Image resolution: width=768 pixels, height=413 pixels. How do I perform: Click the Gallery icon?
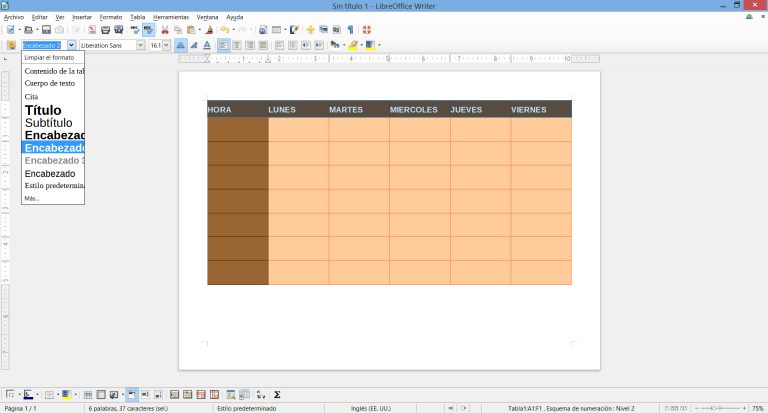click(323, 30)
